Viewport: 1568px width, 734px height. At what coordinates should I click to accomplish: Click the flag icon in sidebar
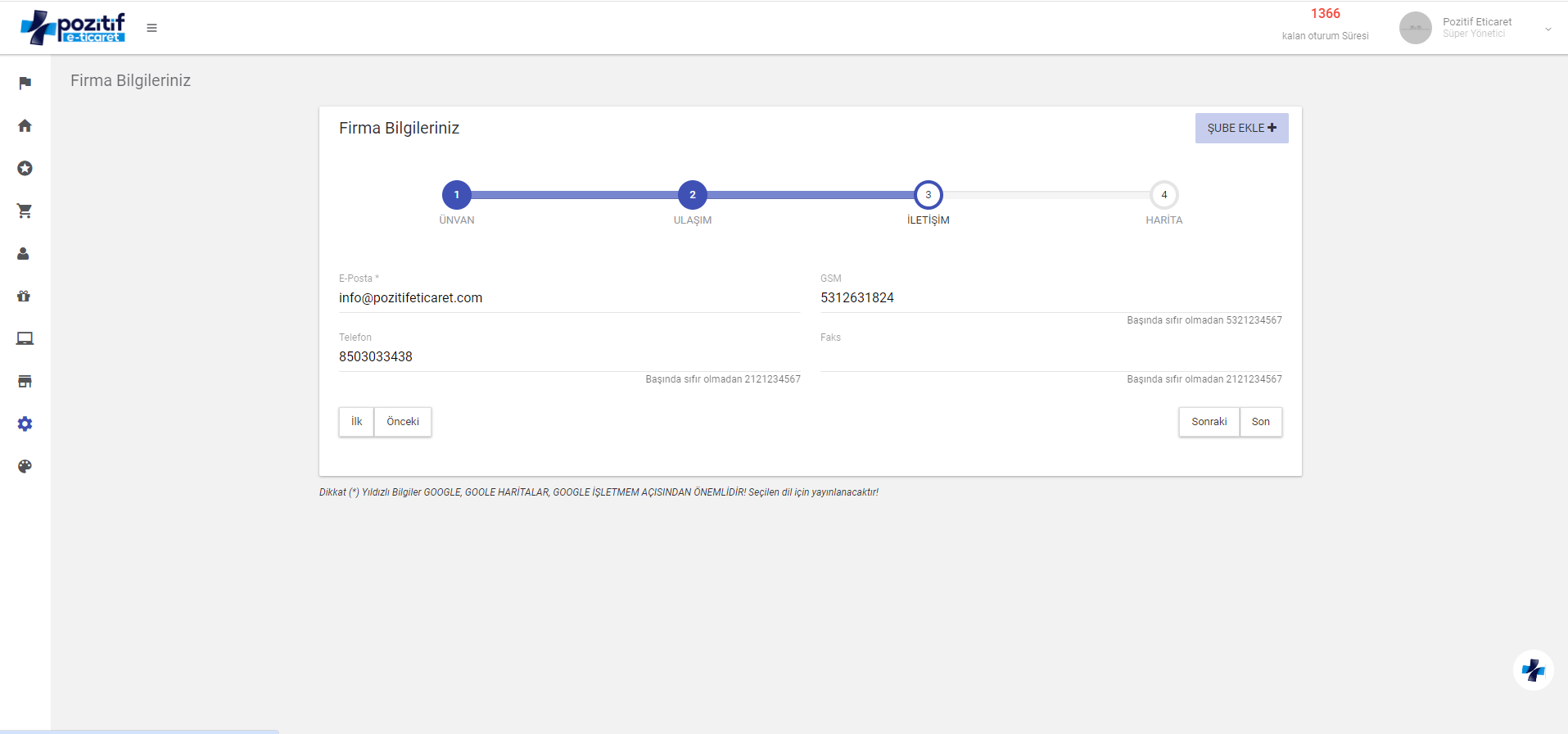[x=25, y=83]
